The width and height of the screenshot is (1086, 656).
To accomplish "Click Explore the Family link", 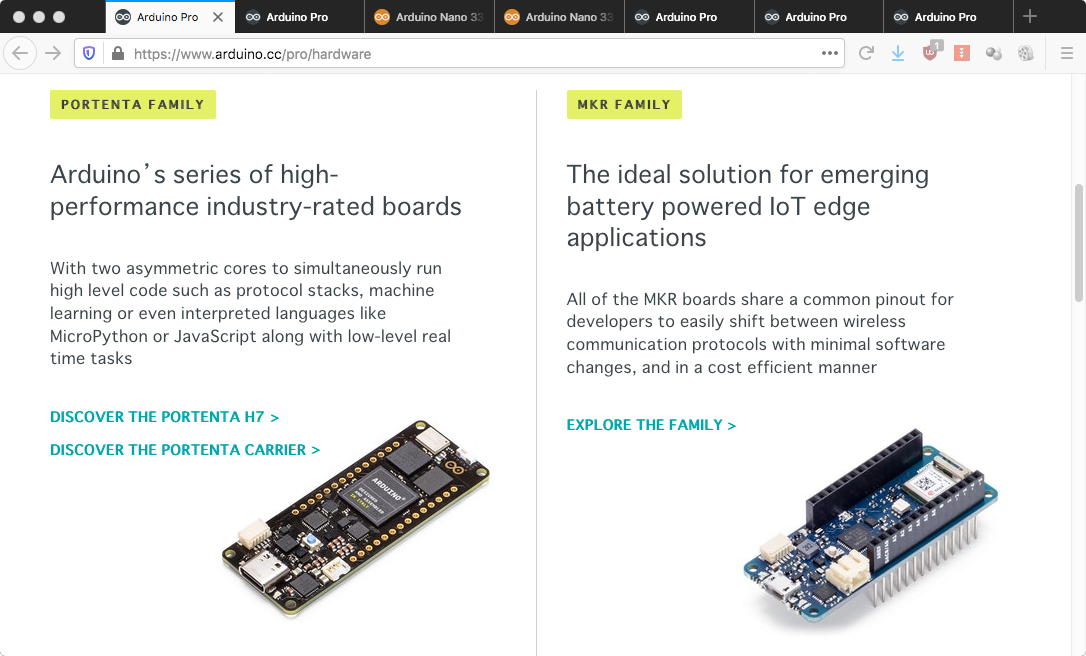I will (x=651, y=425).
